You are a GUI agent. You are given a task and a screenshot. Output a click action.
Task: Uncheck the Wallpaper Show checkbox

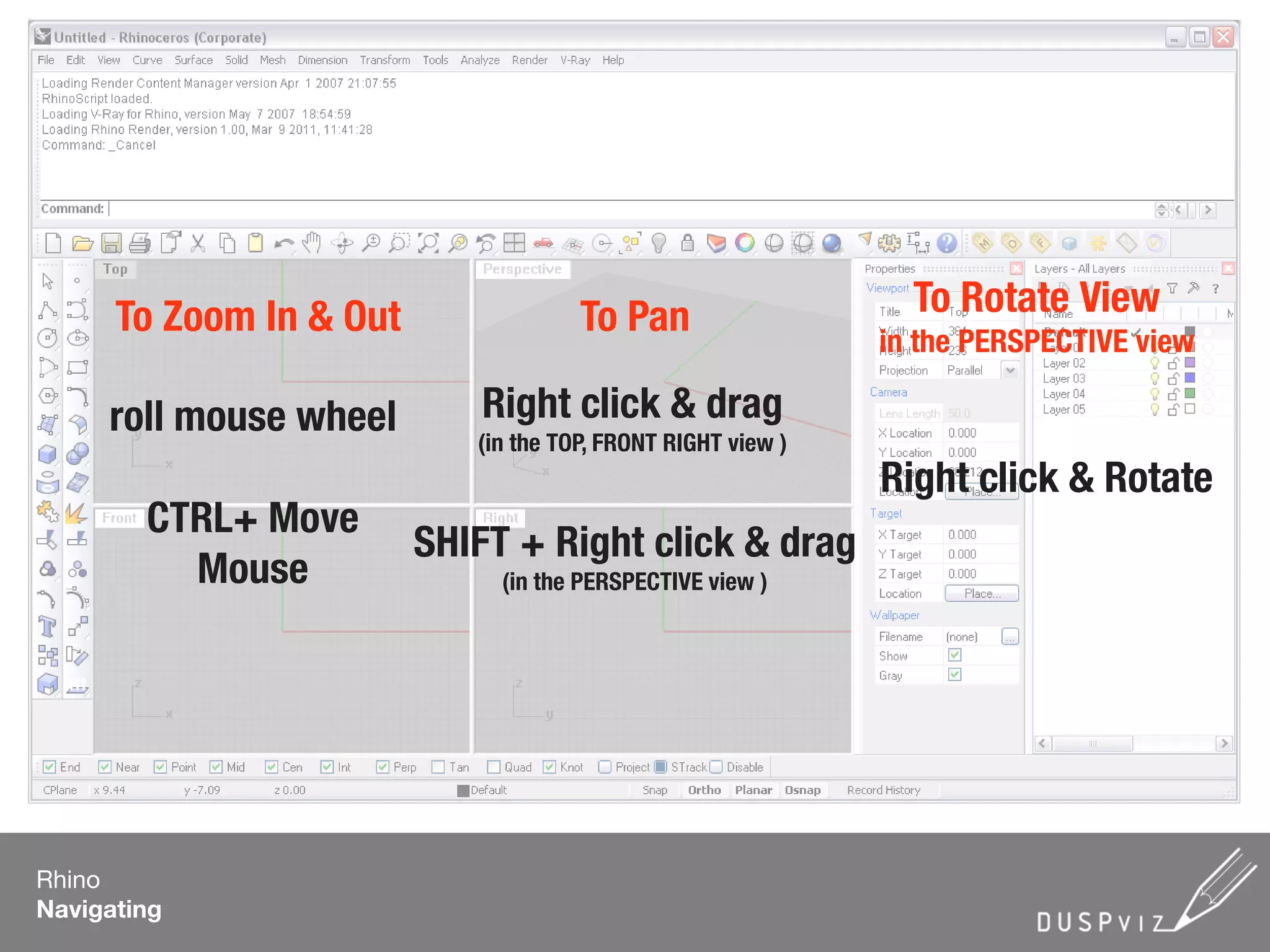click(x=955, y=655)
